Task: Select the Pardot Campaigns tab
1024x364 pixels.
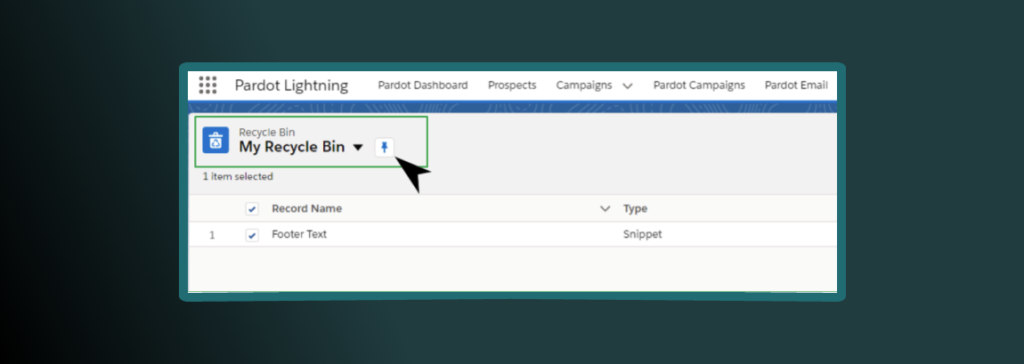Action: 699,85
